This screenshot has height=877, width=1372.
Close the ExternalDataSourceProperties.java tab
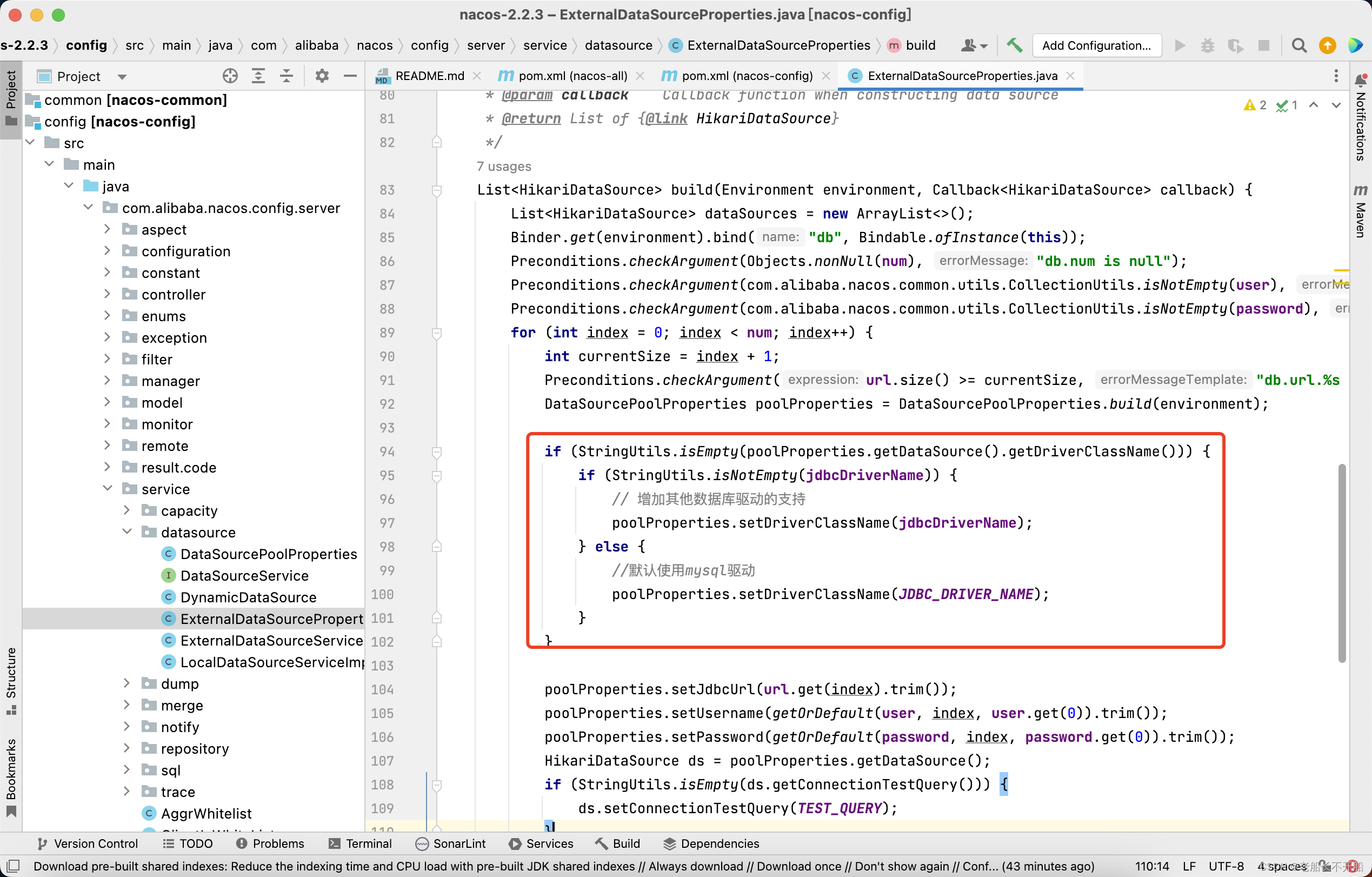pyautogui.click(x=1070, y=76)
